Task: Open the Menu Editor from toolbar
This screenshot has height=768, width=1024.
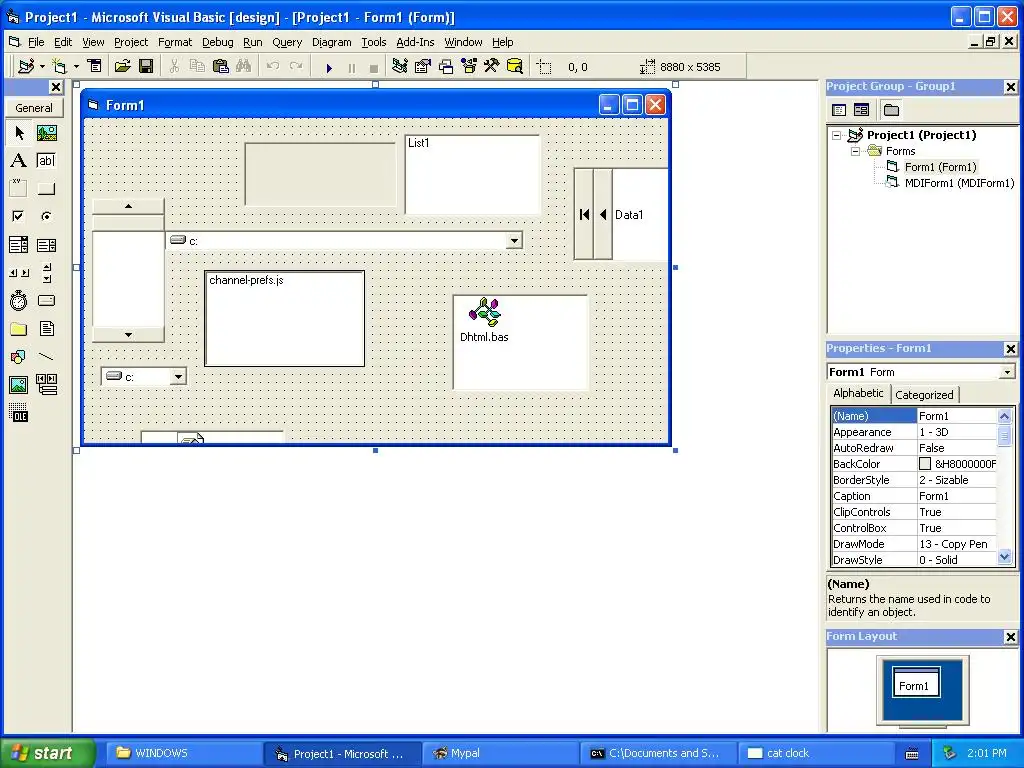Action: [95, 66]
